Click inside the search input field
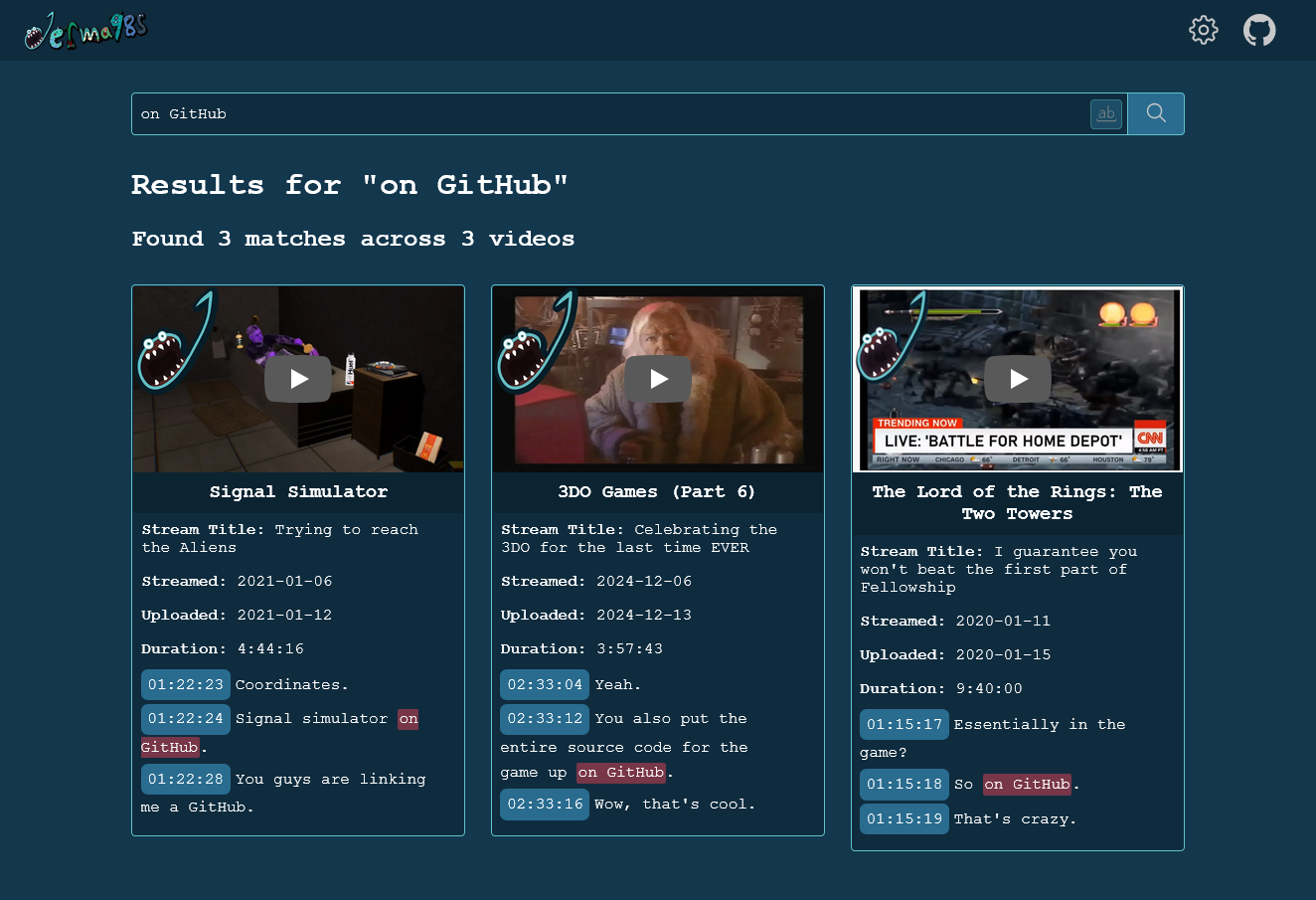 (497, 113)
